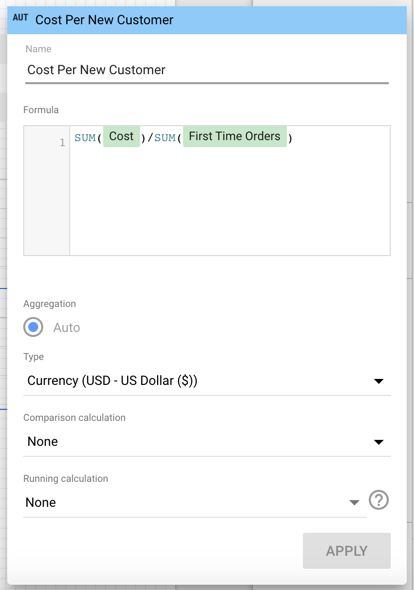Click line number 1 in formula gutter
Viewport: 414px width, 590px height.
click(62, 143)
